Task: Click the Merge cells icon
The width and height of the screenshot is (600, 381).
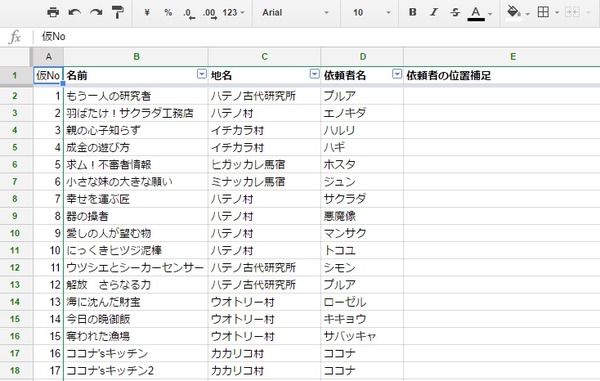Action: click(x=572, y=12)
